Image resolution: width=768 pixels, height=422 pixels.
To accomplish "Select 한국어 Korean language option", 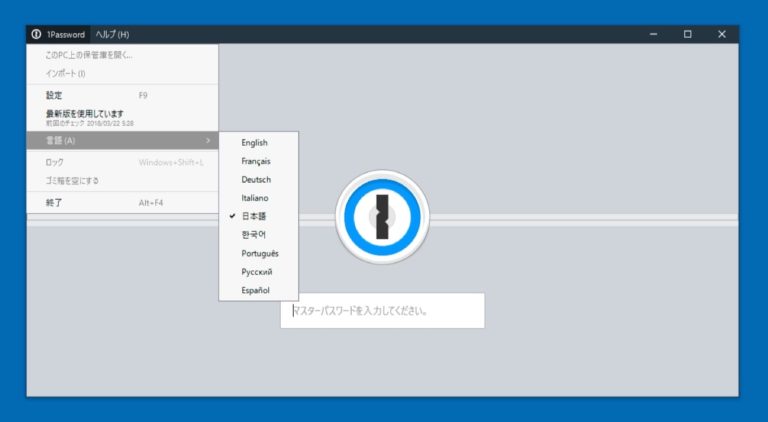I will 254,235.
